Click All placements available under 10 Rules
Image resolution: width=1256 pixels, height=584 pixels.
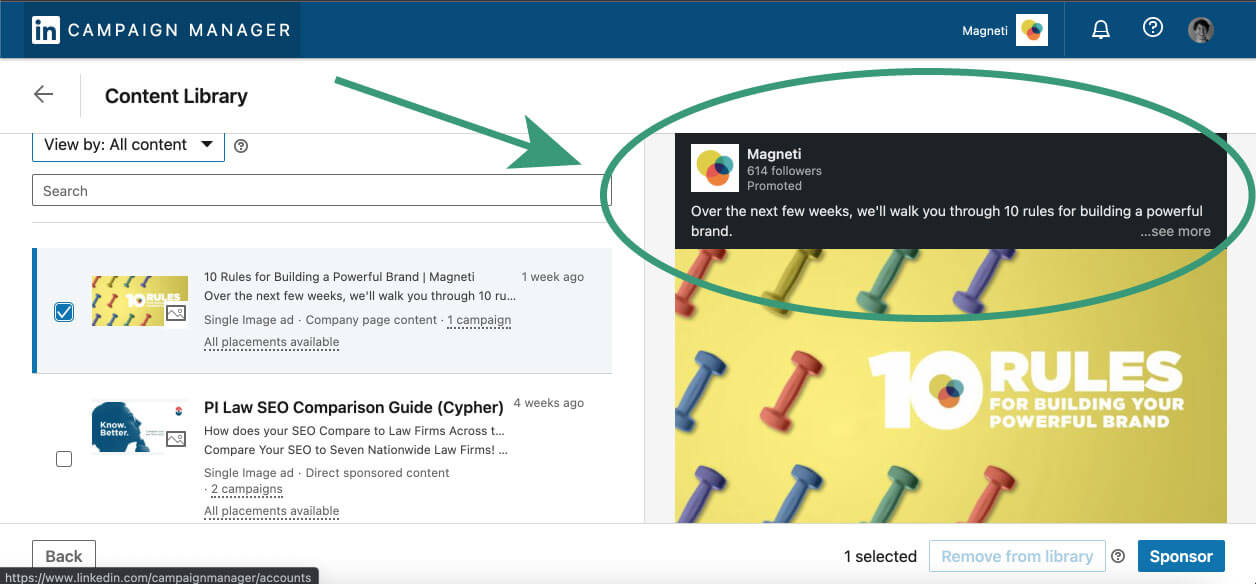pos(271,342)
